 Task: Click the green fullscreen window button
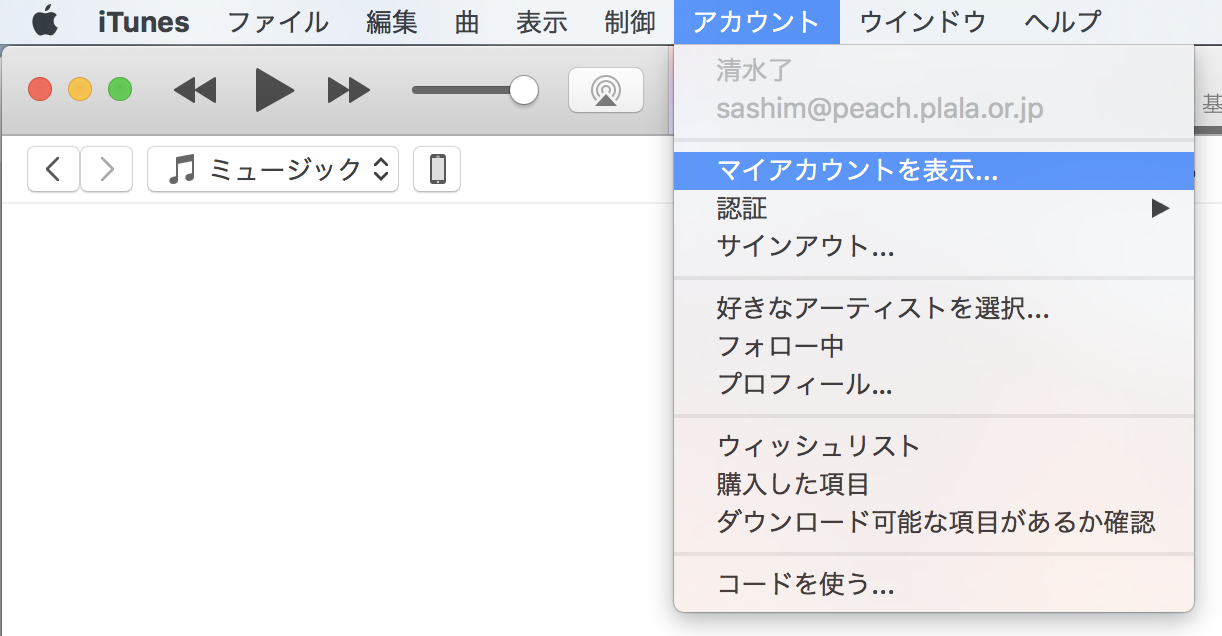pyautogui.click(x=120, y=89)
